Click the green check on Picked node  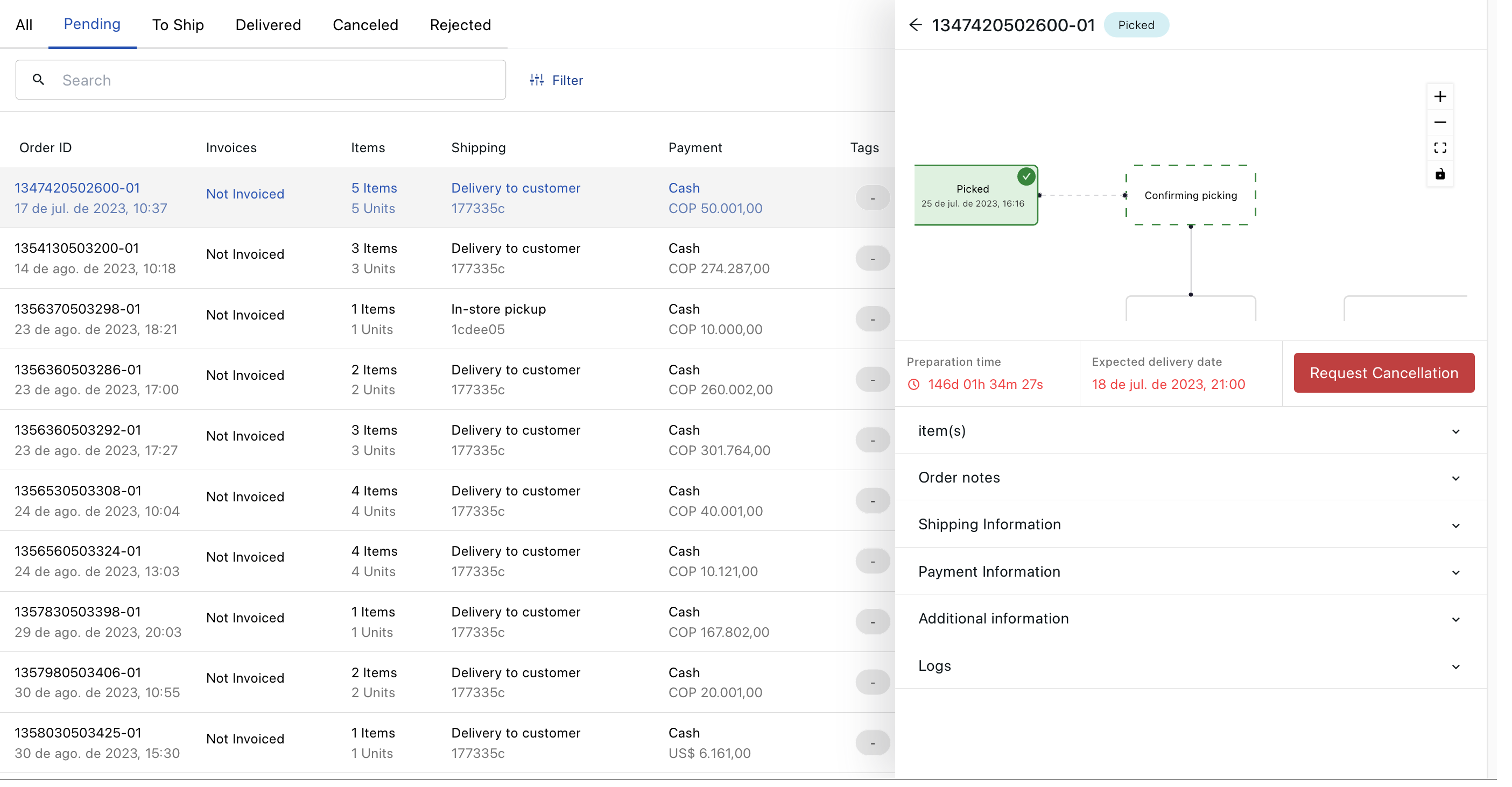tap(1025, 176)
